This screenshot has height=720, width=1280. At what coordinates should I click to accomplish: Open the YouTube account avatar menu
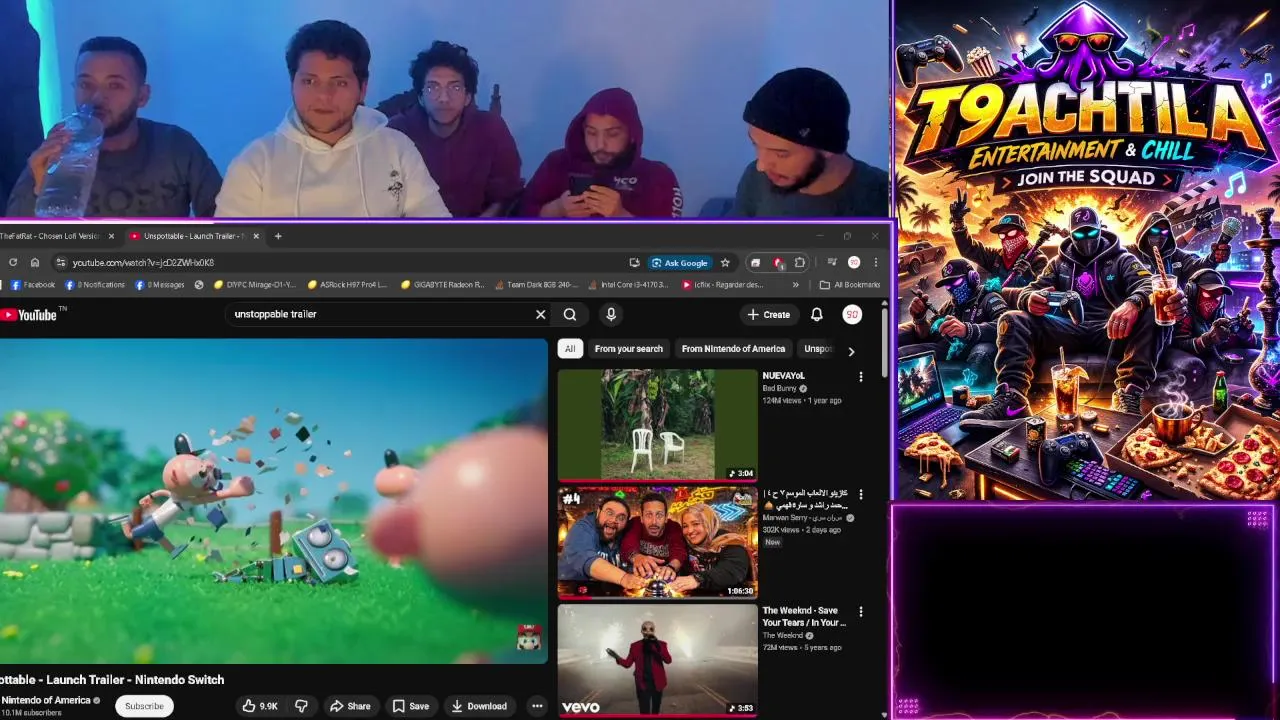click(x=852, y=314)
